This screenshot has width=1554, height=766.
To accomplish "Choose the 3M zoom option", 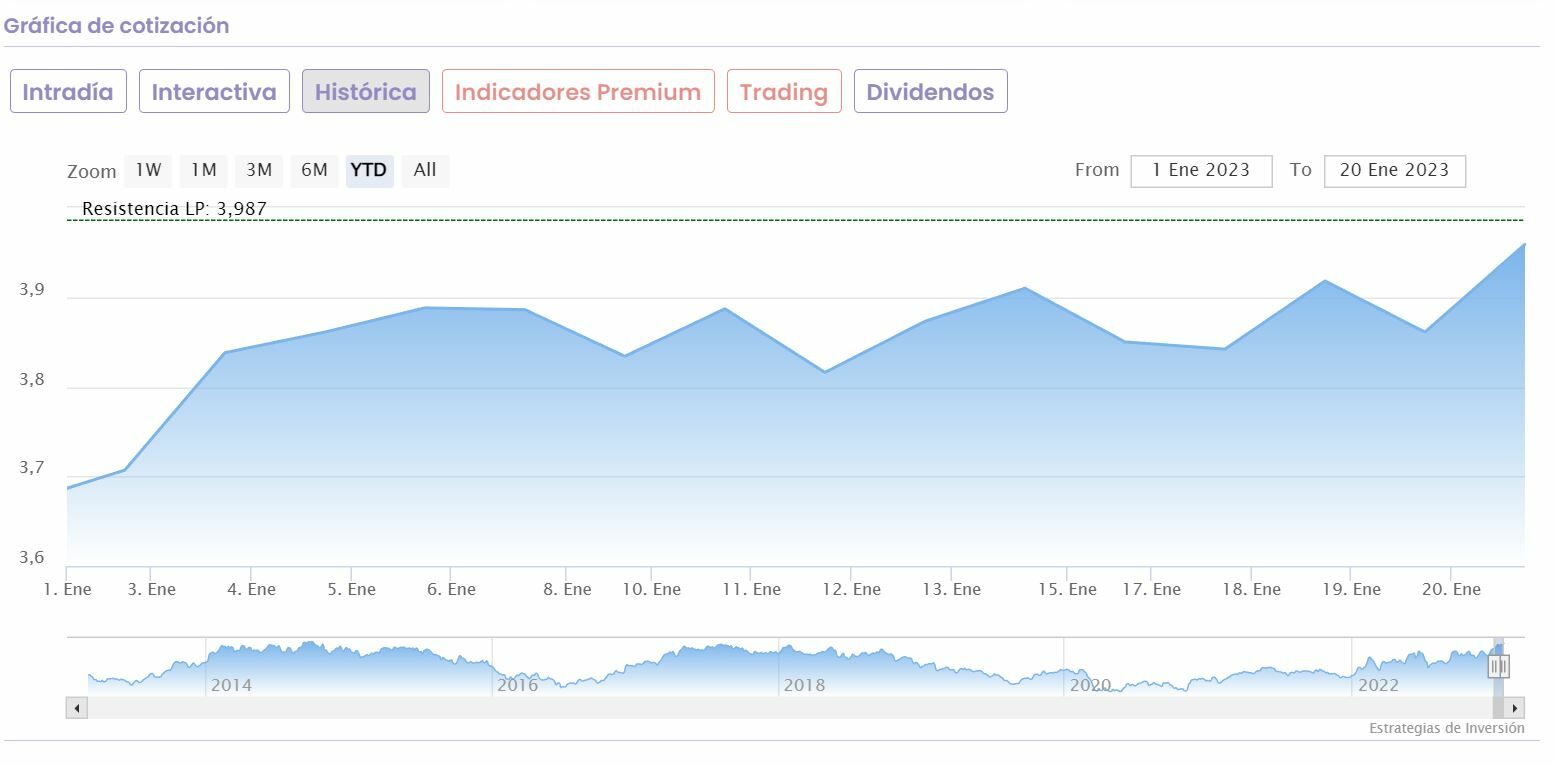I will [259, 171].
